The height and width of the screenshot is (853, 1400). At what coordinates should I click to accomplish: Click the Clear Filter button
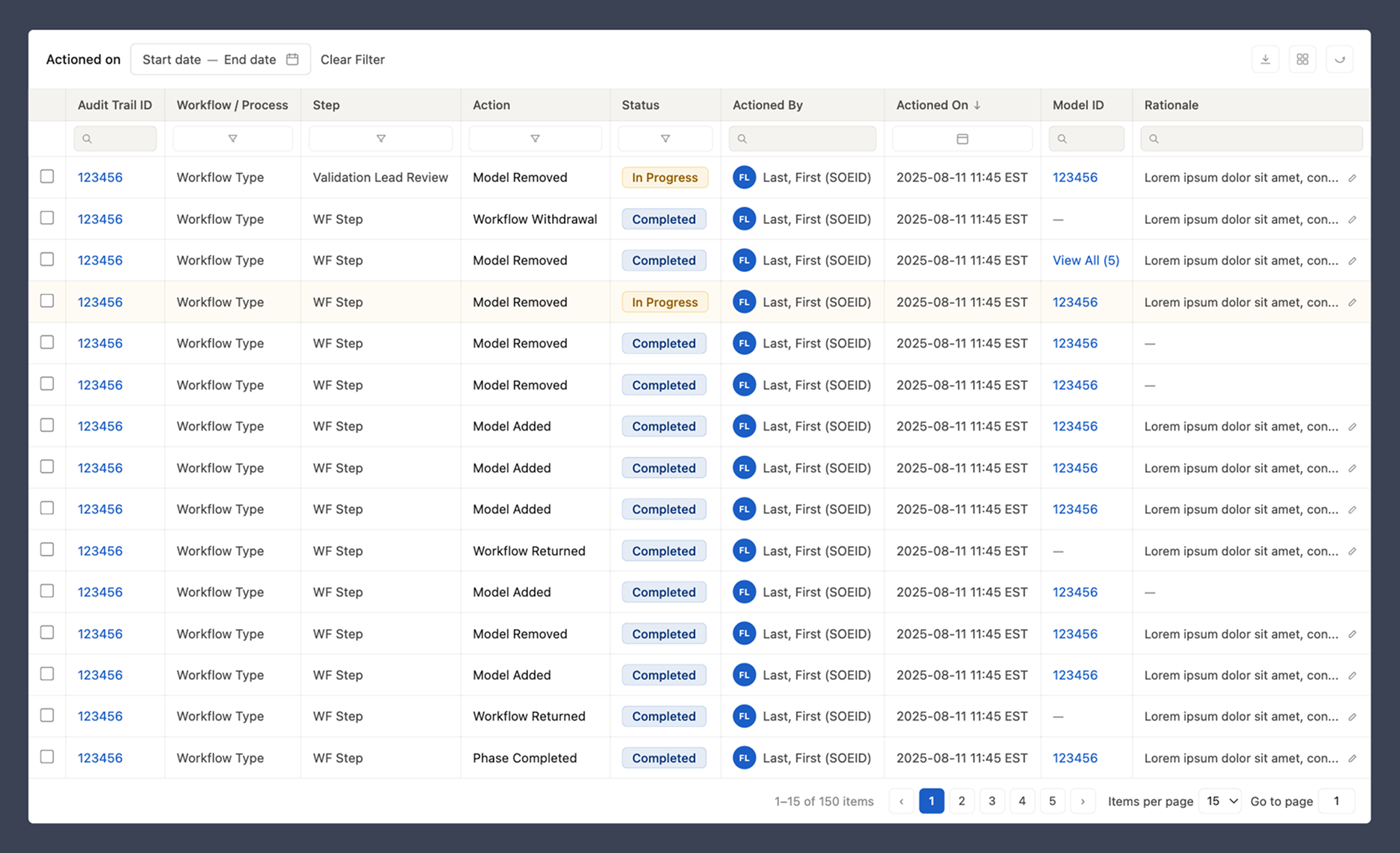[352, 59]
